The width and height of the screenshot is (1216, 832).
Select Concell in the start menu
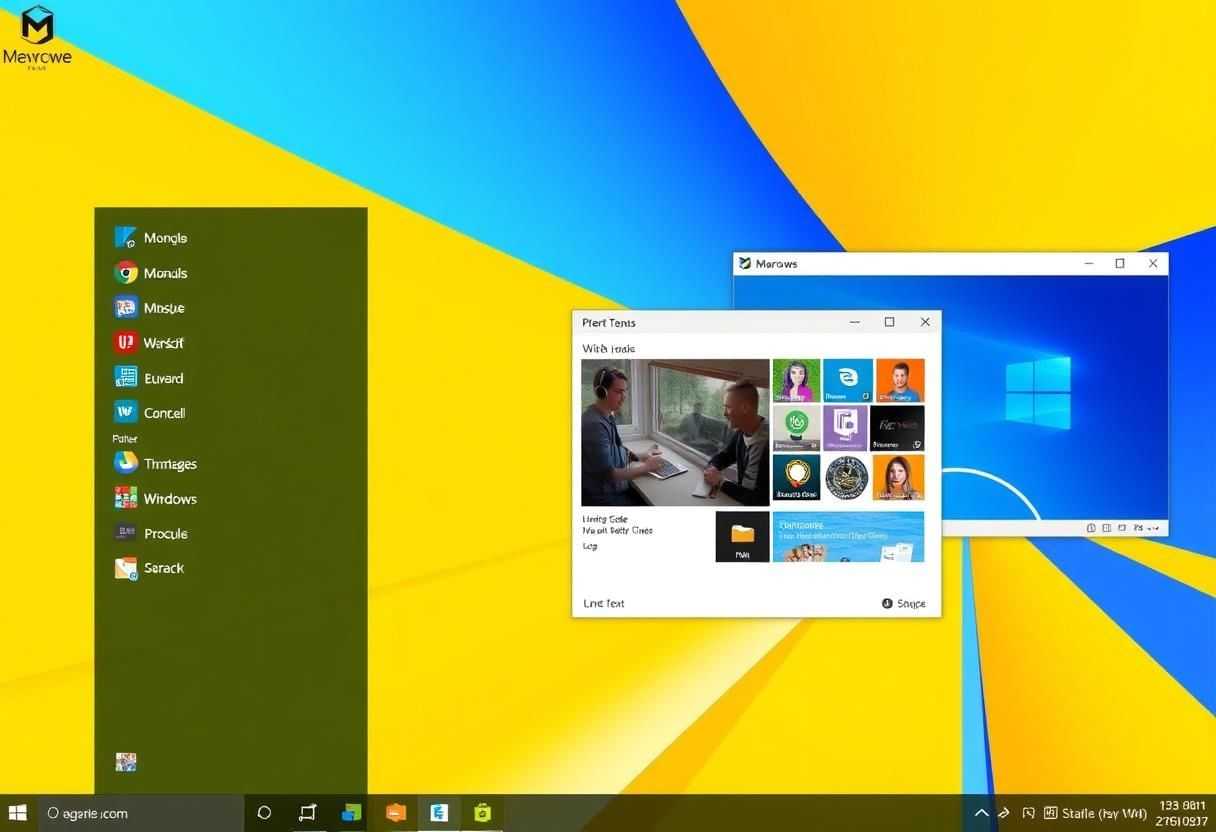pos(150,412)
